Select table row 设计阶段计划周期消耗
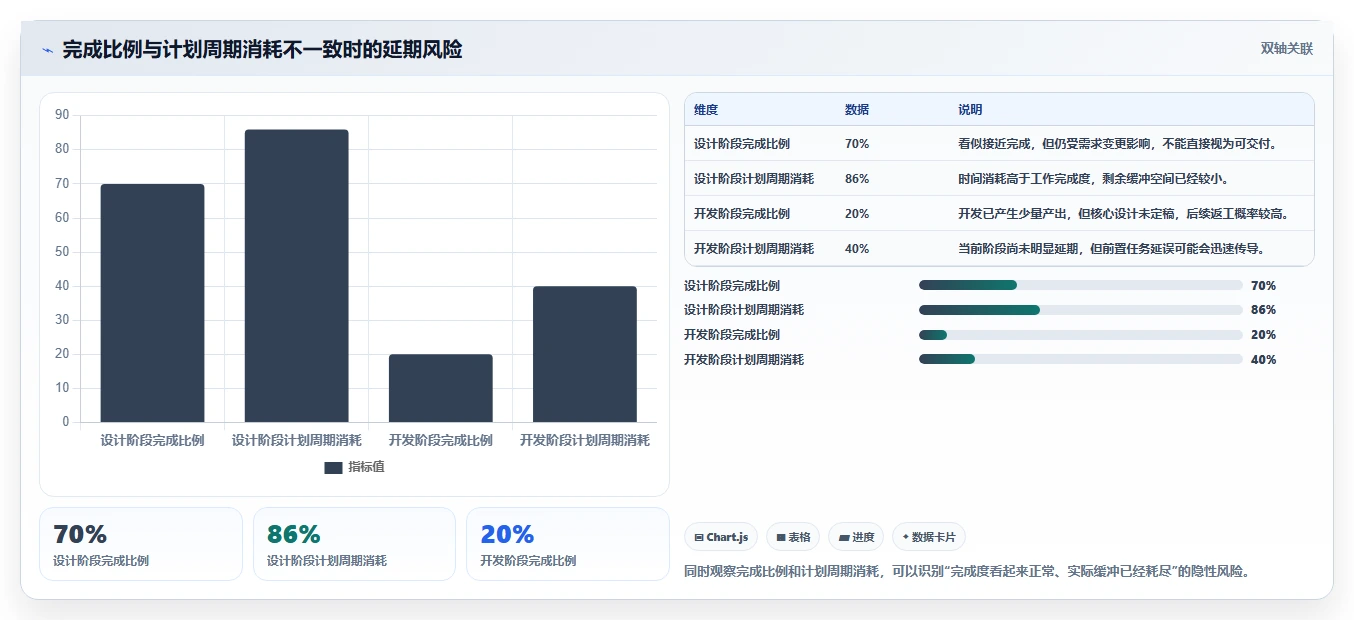 point(999,178)
